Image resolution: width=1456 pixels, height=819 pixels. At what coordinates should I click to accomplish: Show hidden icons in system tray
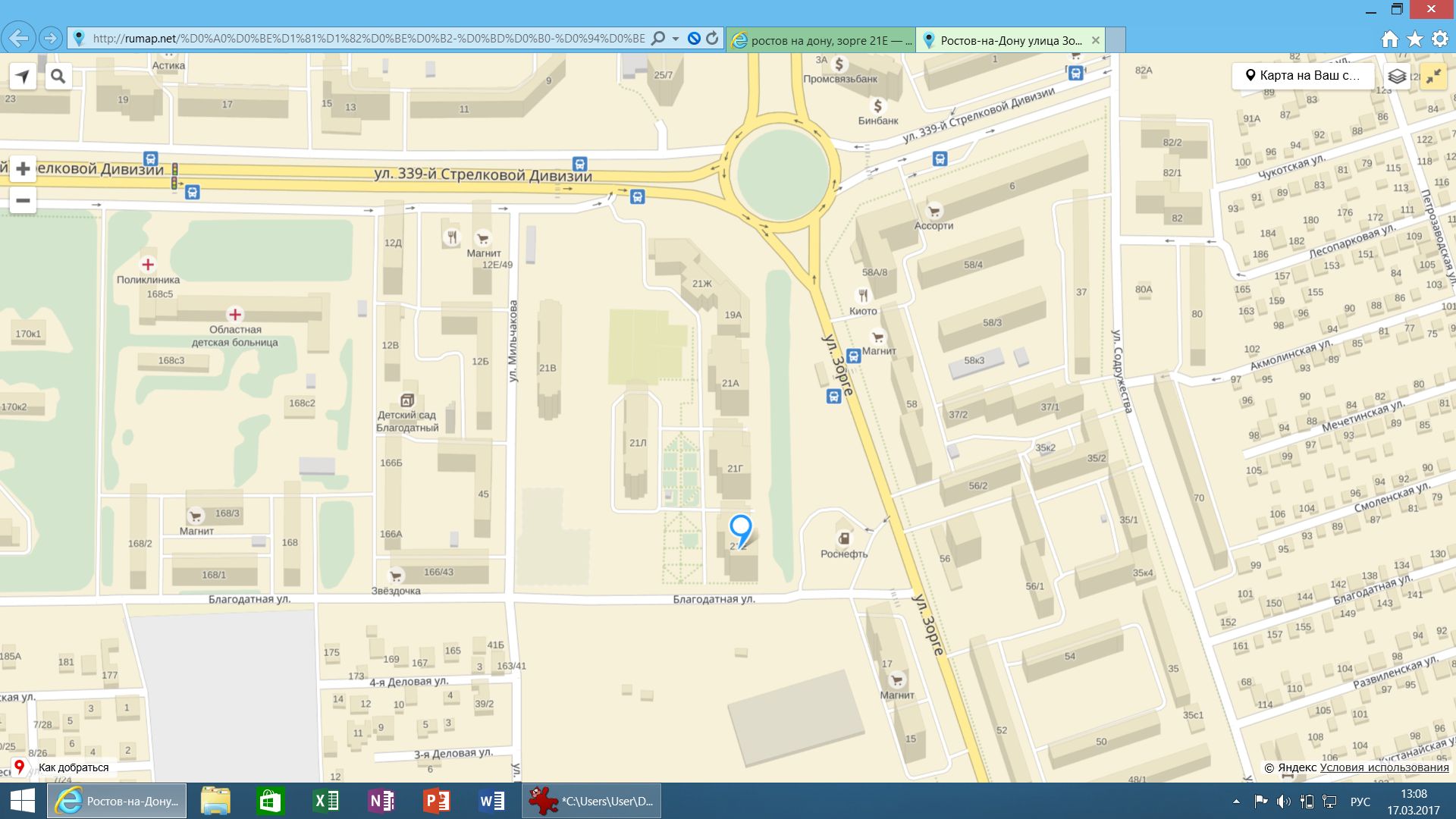(1236, 802)
